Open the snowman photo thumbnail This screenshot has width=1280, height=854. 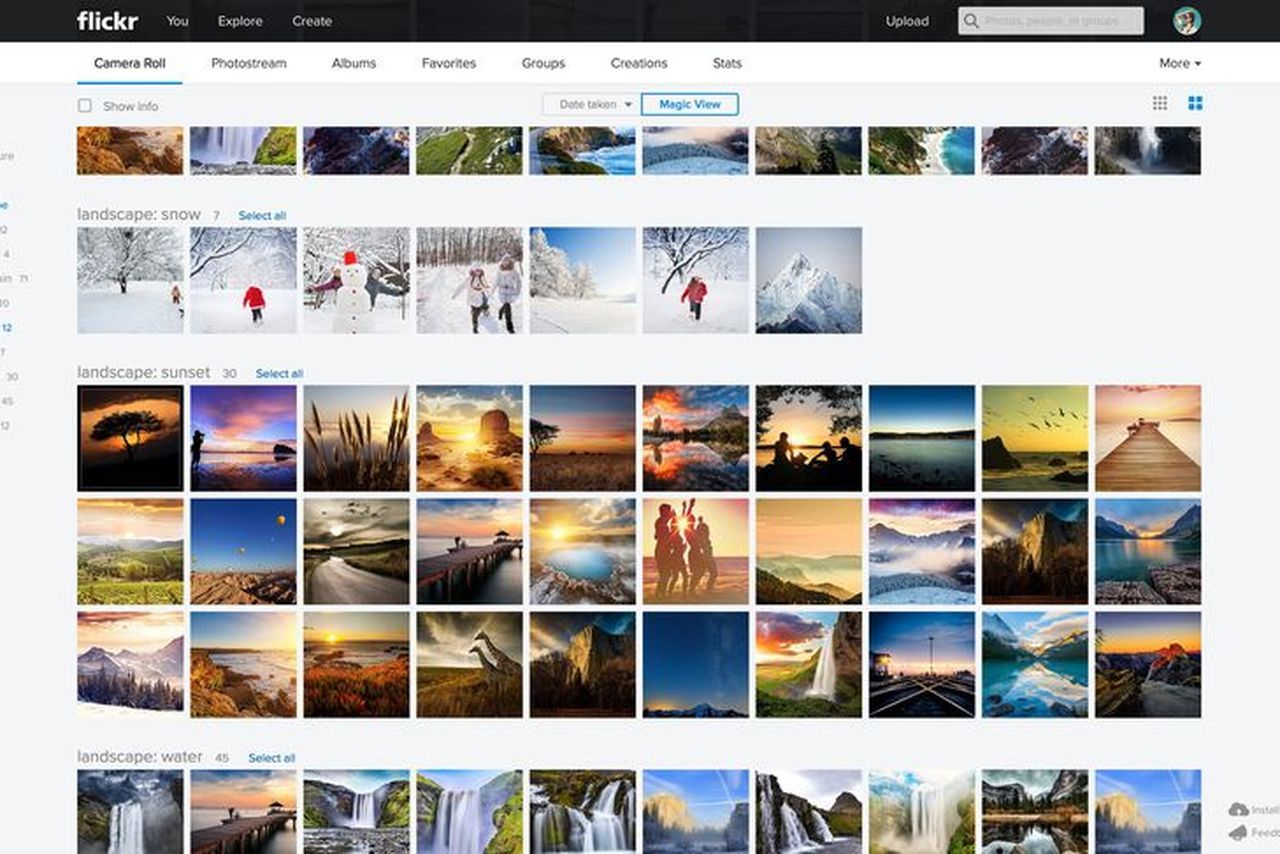tap(356, 280)
